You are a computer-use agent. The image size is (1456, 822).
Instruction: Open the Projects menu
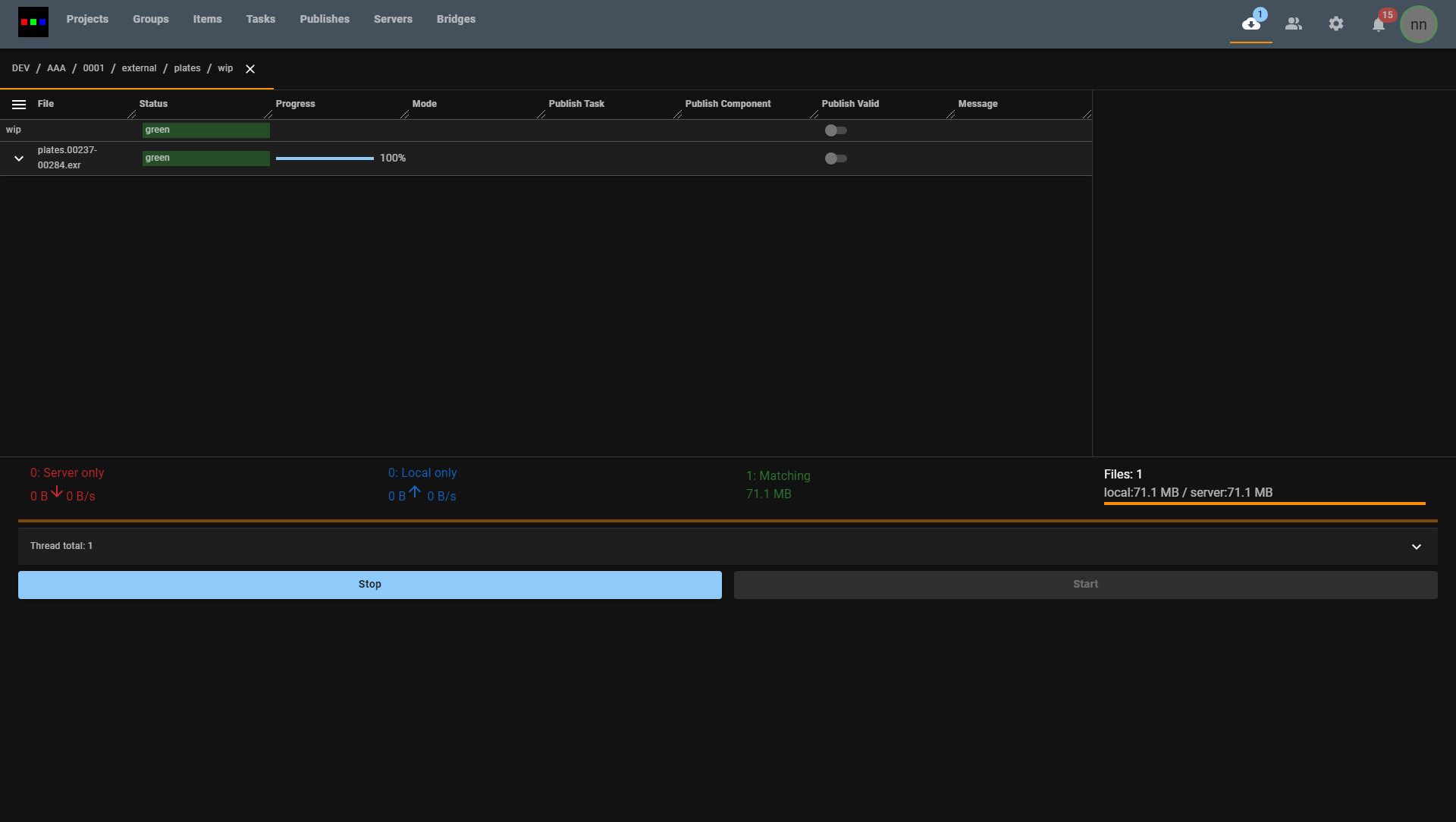coord(87,19)
